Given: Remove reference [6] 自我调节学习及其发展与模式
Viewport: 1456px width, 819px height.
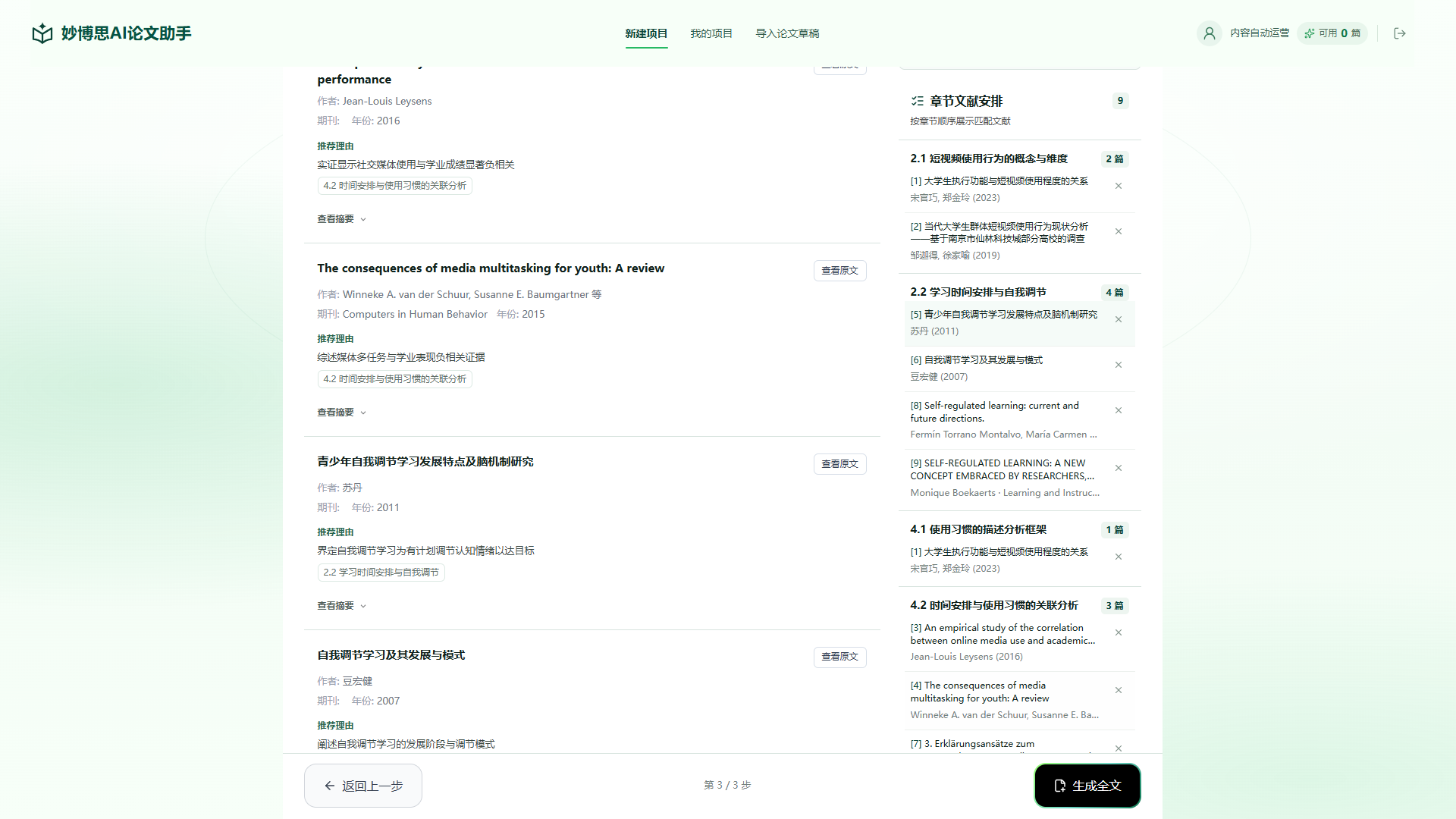Looking at the screenshot, I should [1119, 366].
